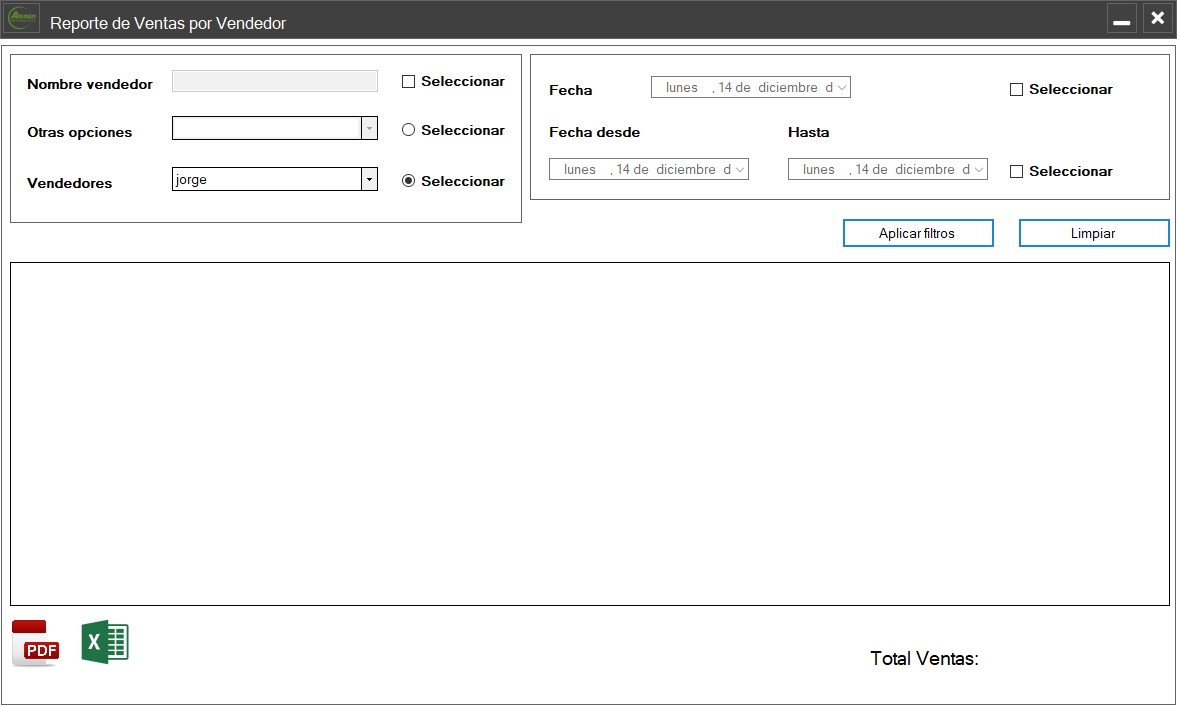The image size is (1177, 706).
Task: Close the Reporte de Ventas window
Action: 1157,19
